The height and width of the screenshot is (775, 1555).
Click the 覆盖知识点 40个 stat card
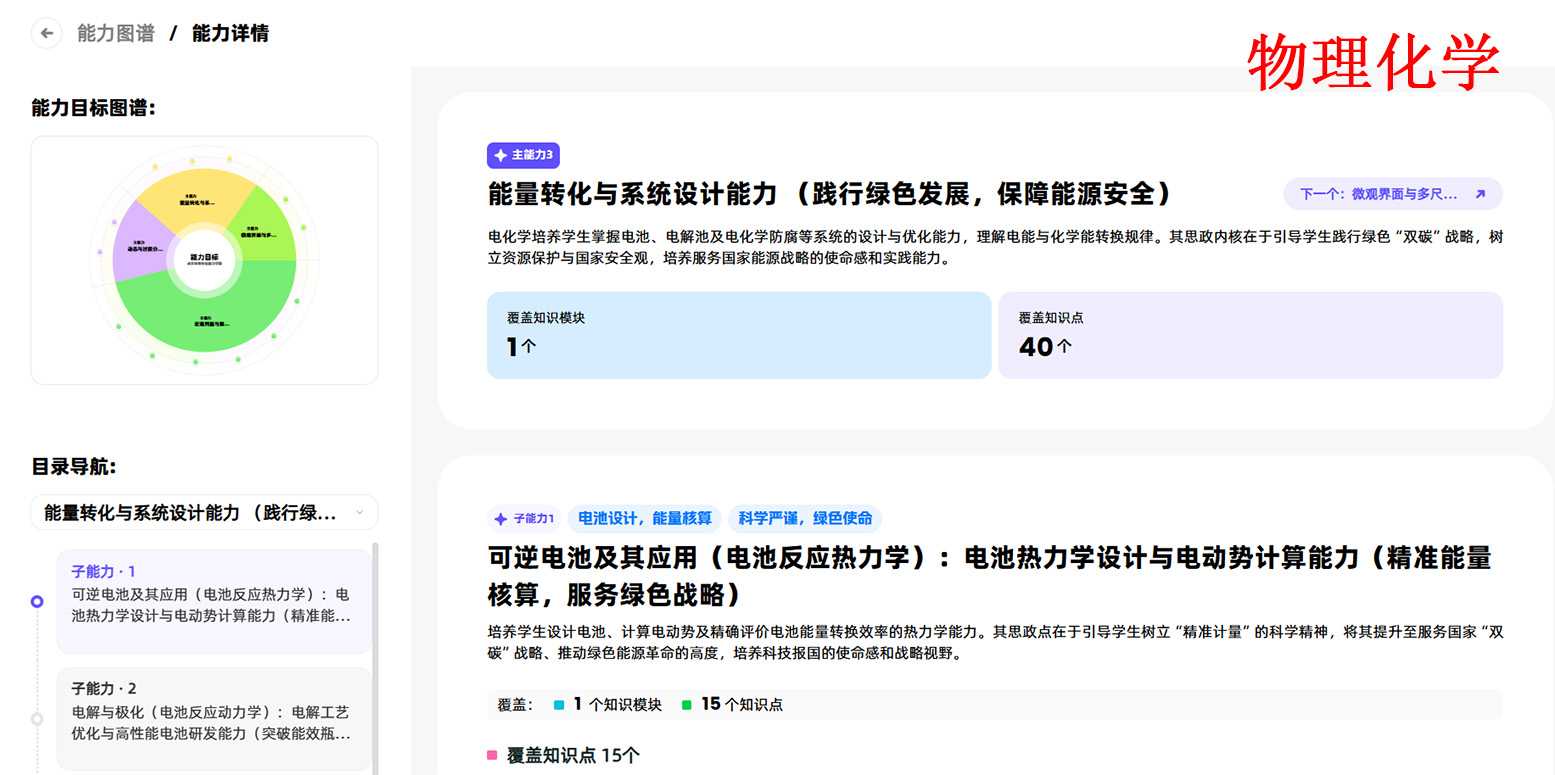coord(1249,335)
